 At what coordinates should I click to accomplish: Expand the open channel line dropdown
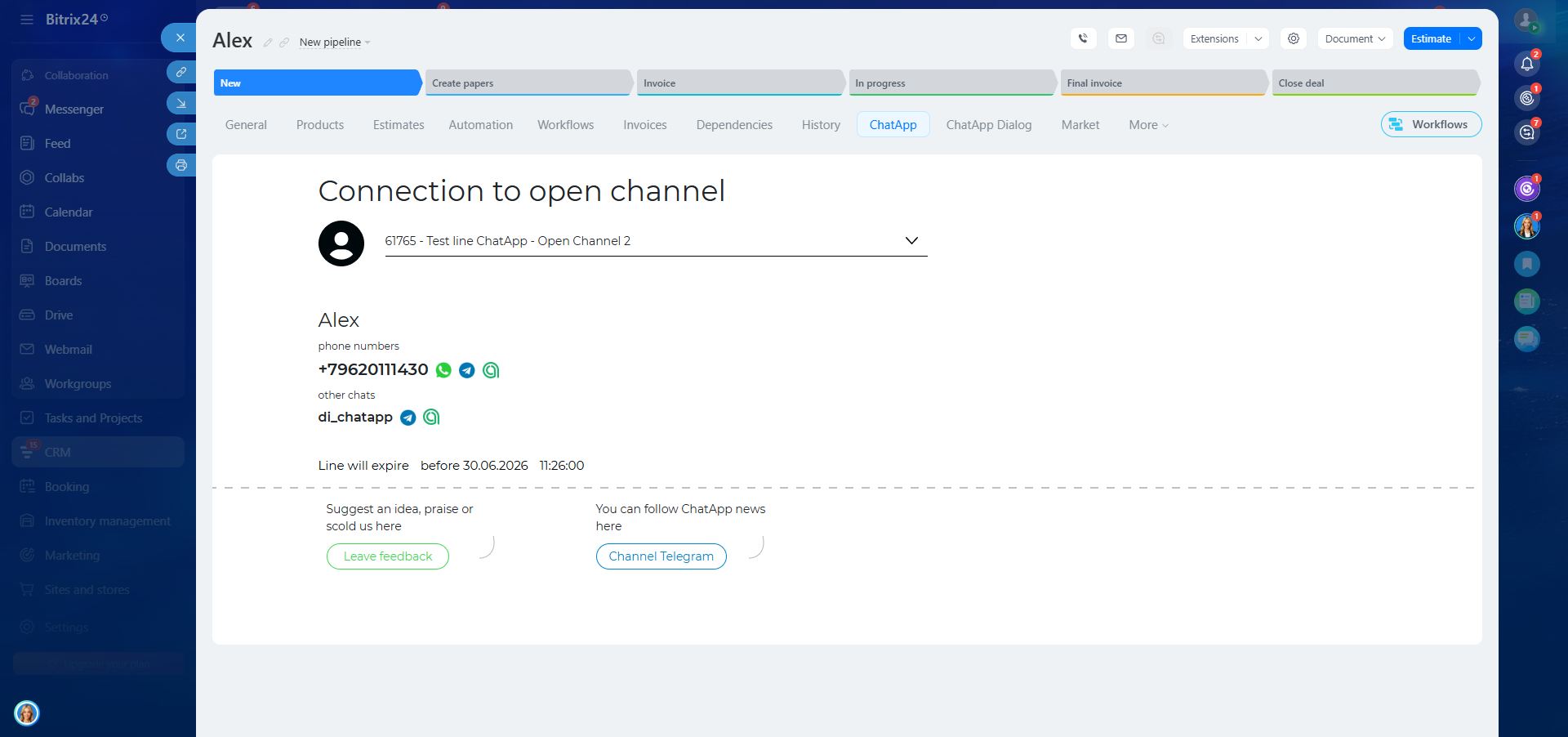[911, 241]
